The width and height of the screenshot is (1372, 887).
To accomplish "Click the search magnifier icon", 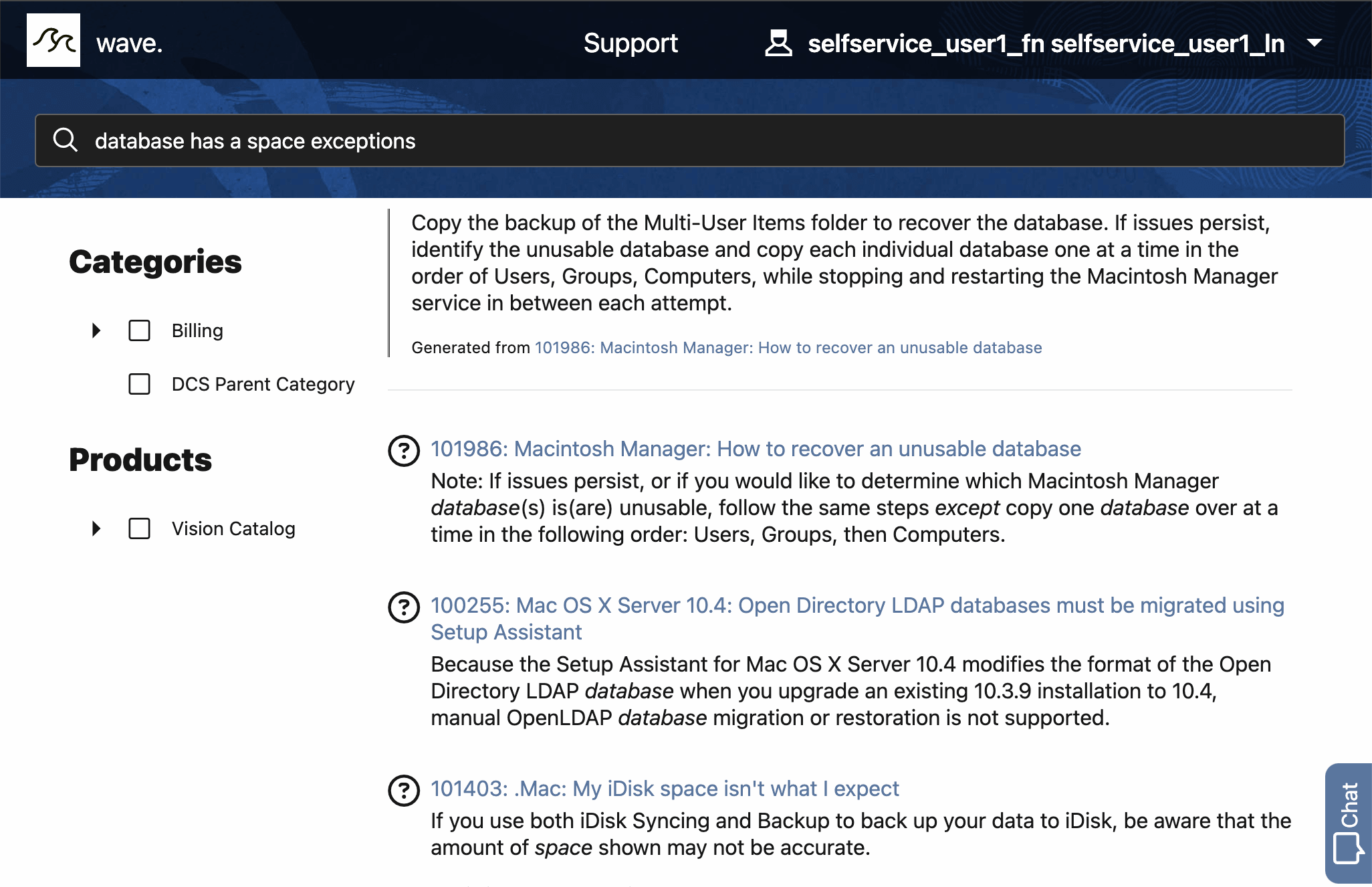I will [66, 140].
